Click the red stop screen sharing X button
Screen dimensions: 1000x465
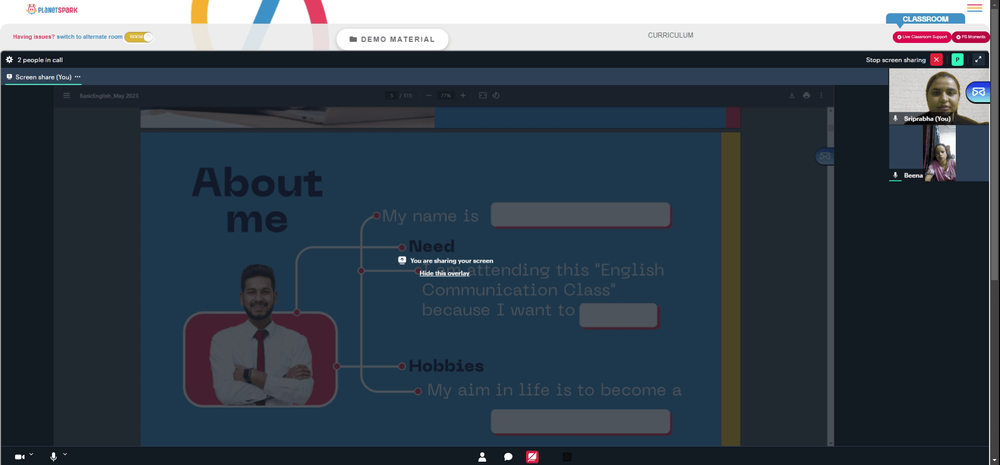[x=936, y=60]
